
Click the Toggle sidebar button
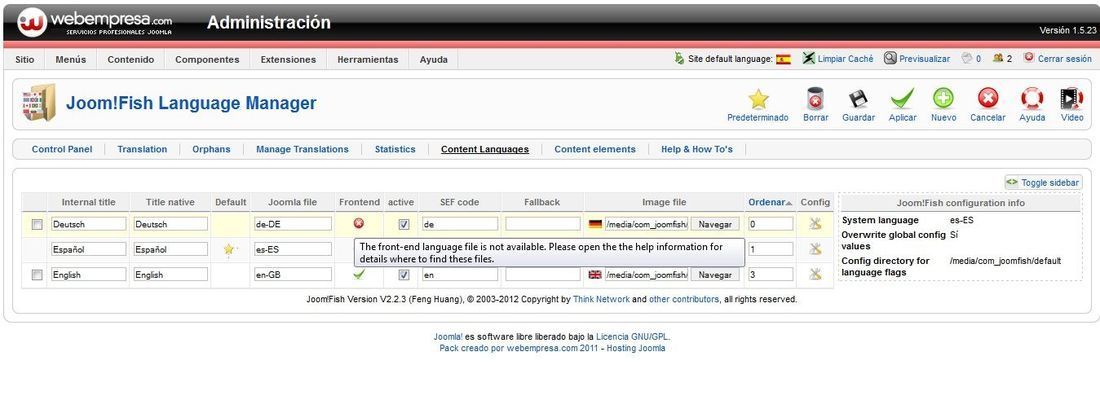1043,182
